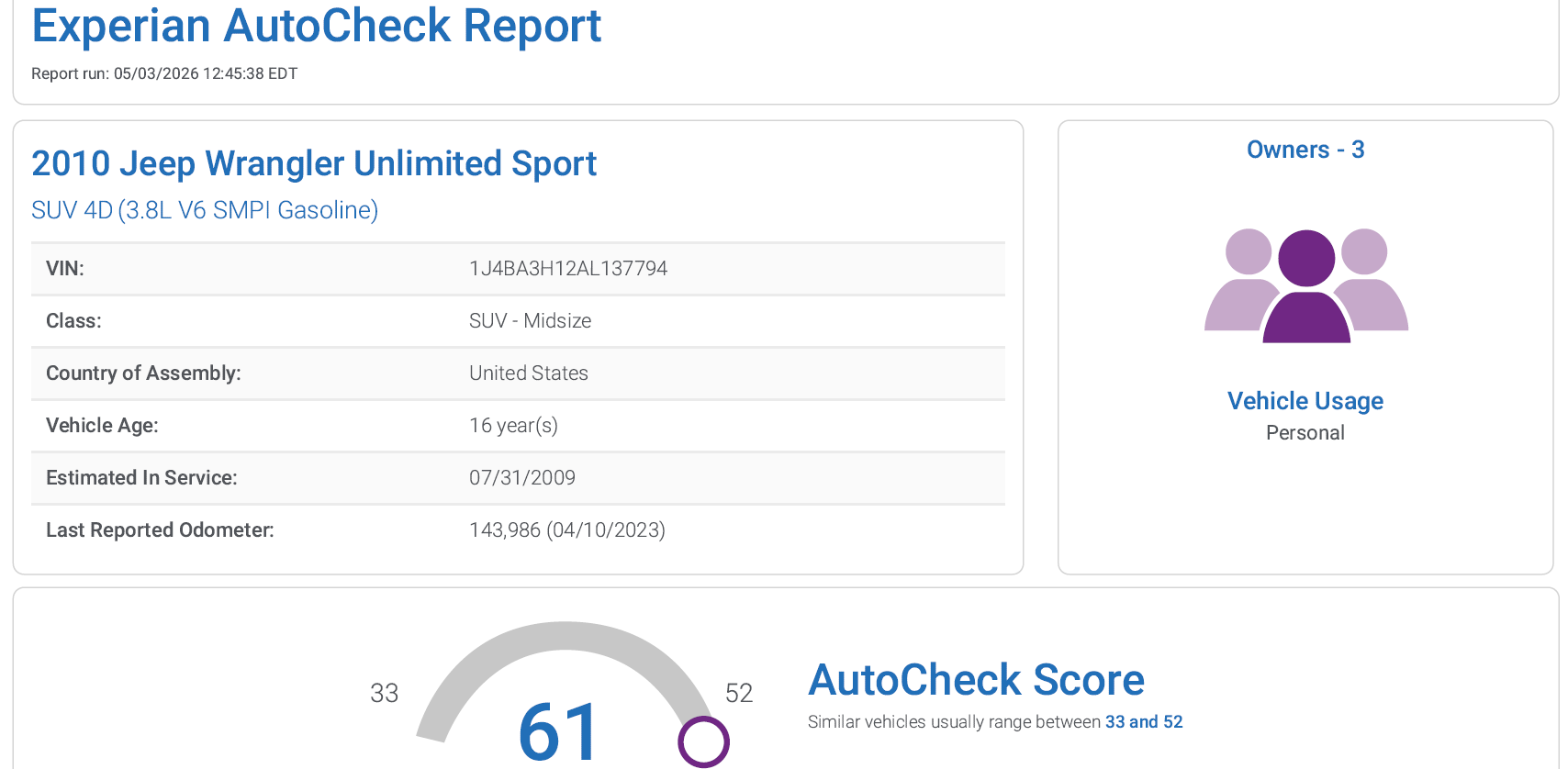1568x769 pixels.
Task: Select the 16 year(s) value
Action: coord(513,426)
